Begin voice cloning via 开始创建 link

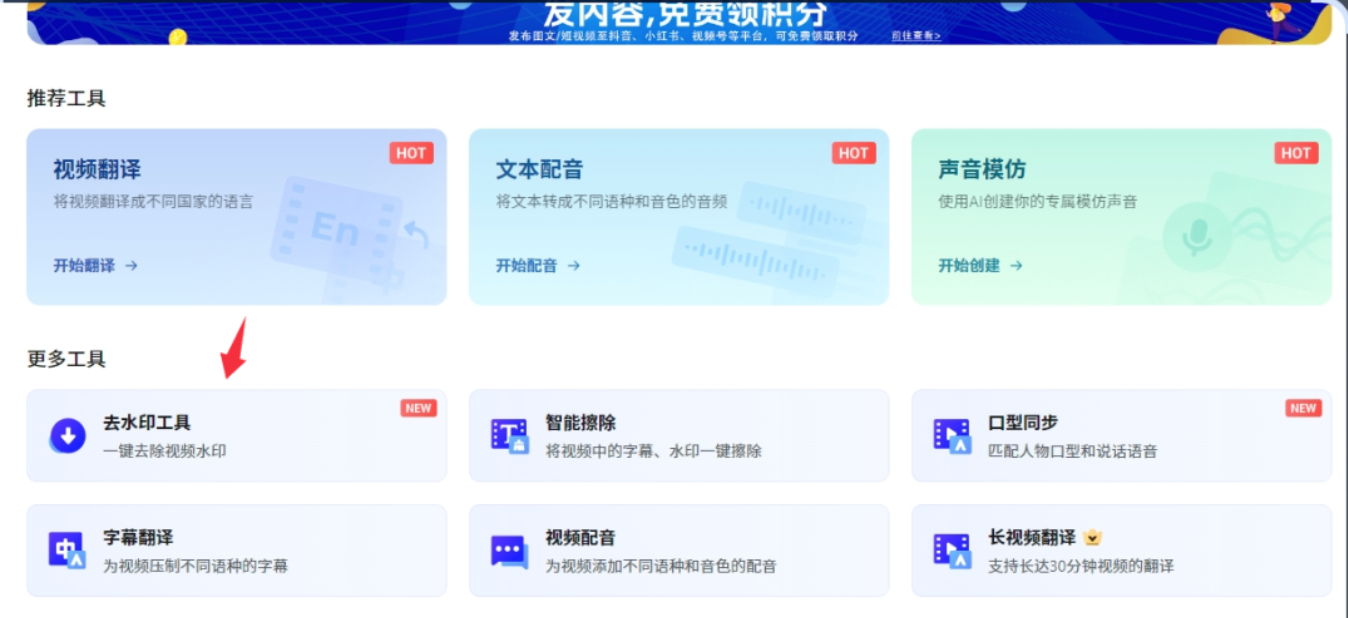(980, 266)
